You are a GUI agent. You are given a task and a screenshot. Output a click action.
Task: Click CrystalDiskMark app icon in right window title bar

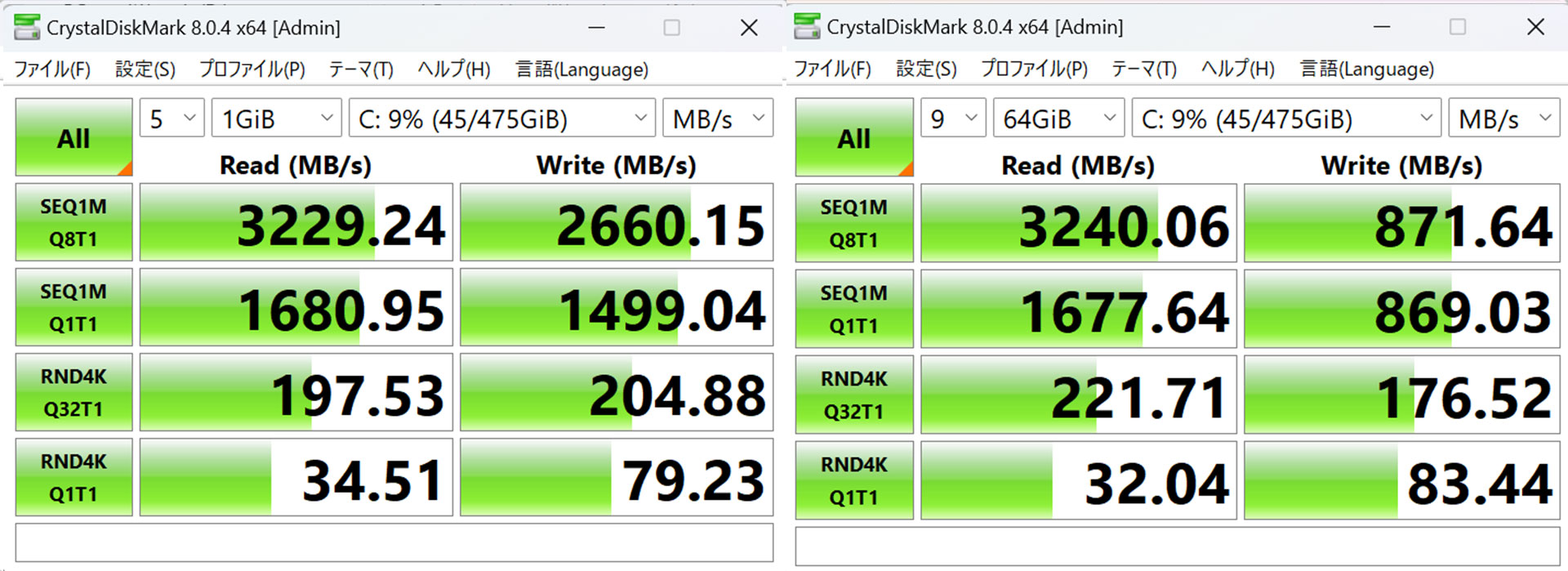pyautogui.click(x=808, y=26)
